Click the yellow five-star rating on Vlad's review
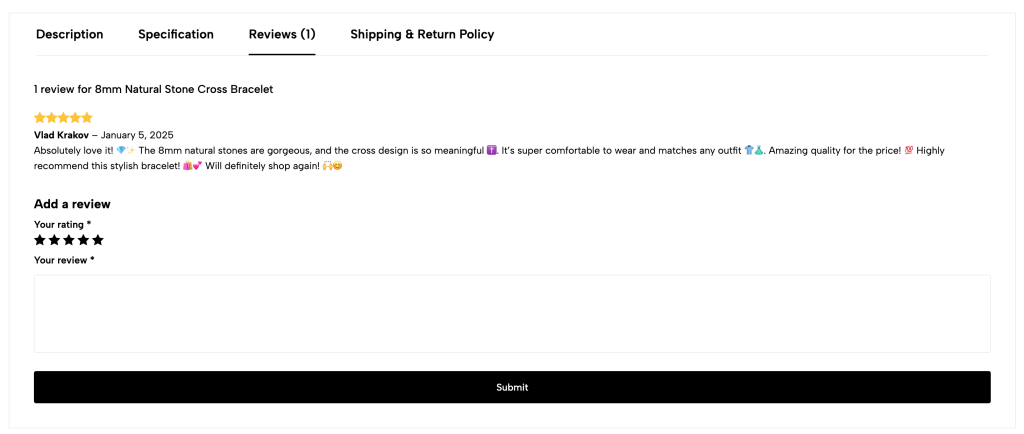 tap(63, 118)
